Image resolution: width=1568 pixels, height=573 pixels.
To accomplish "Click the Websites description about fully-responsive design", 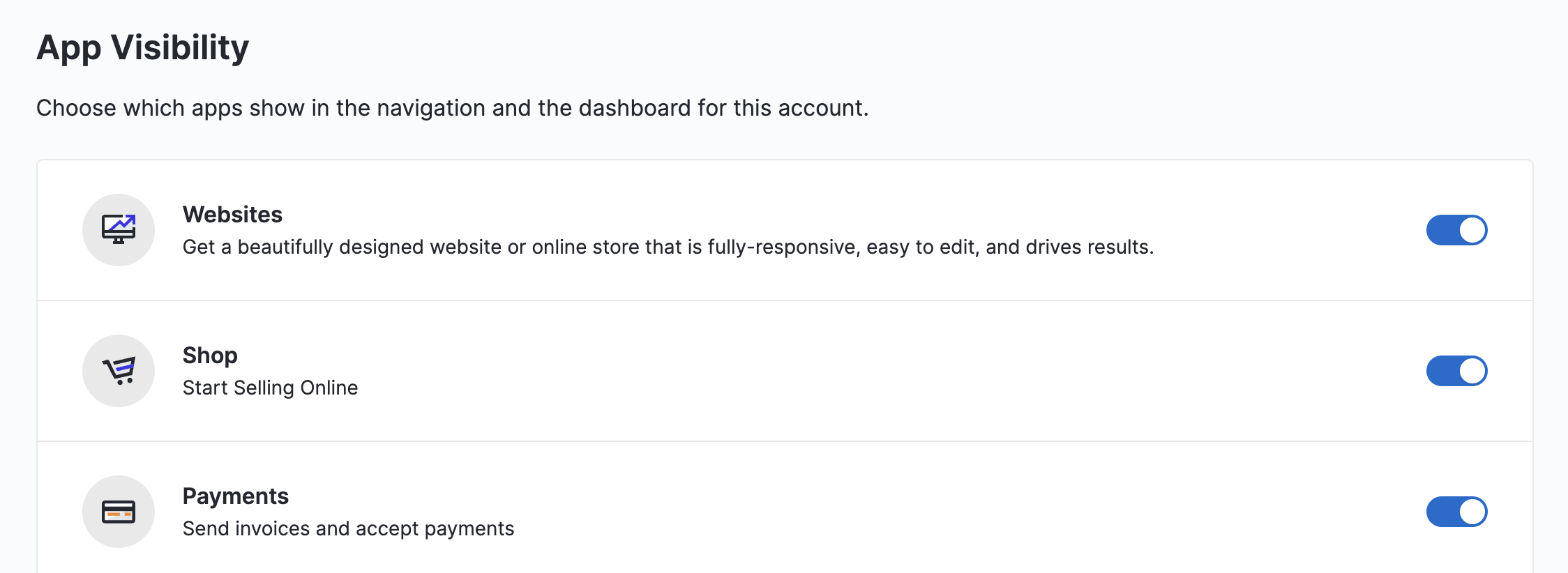I will tap(668, 247).
